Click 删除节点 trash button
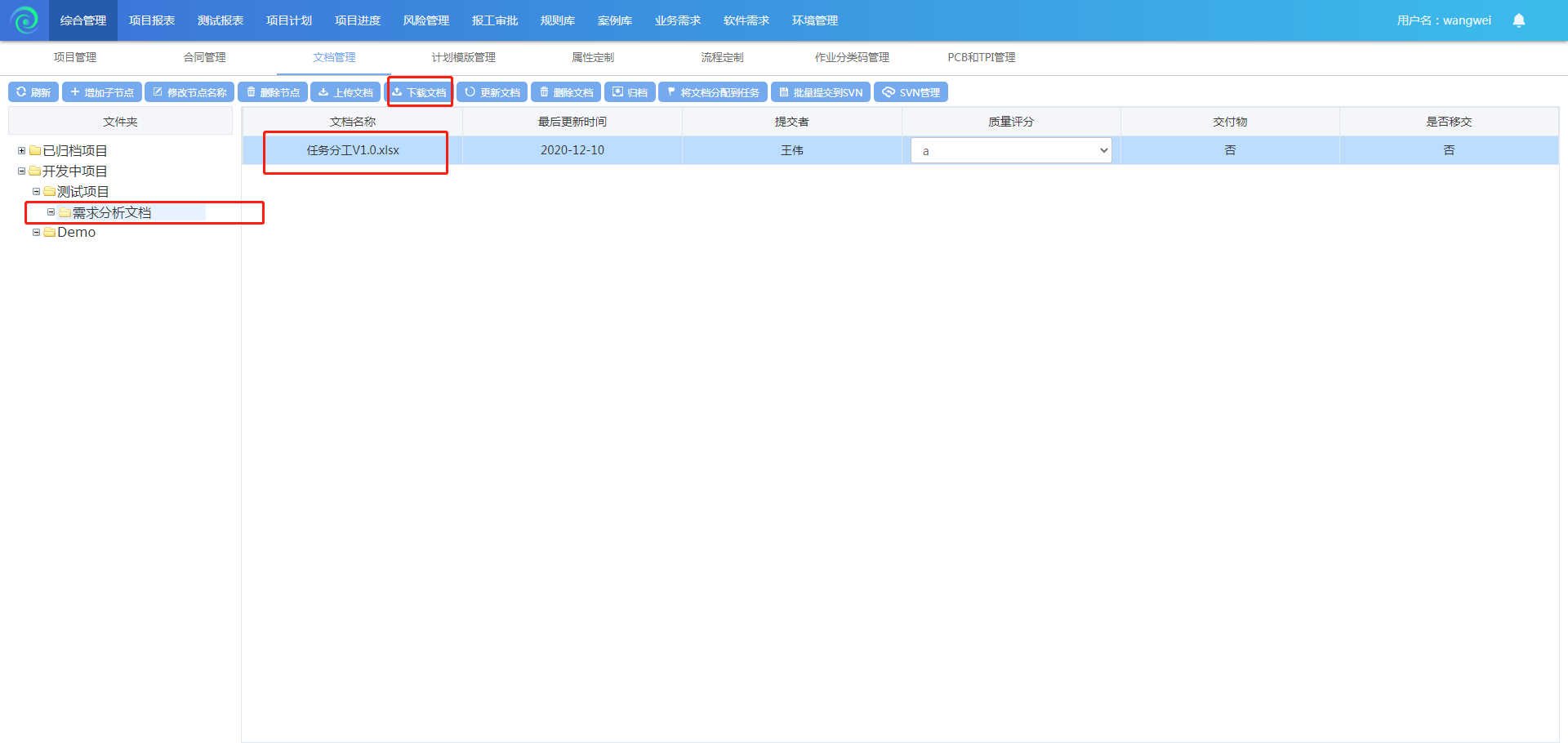1568x743 pixels. pos(273,92)
